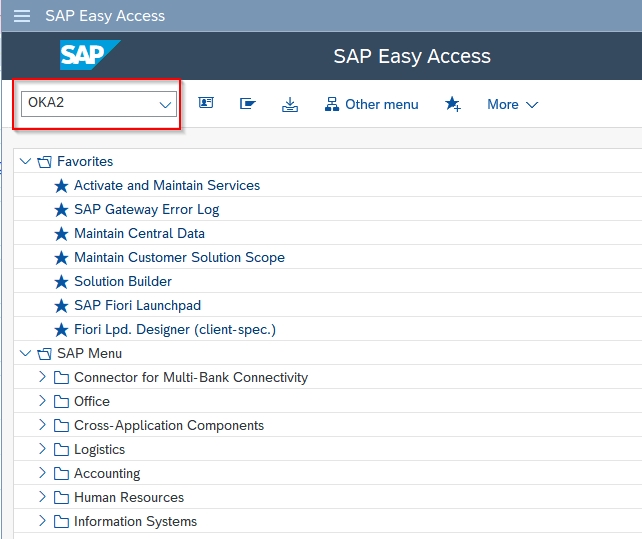Select the Favorites tree node label
Image resolution: width=642 pixels, height=539 pixels.
click(x=85, y=161)
